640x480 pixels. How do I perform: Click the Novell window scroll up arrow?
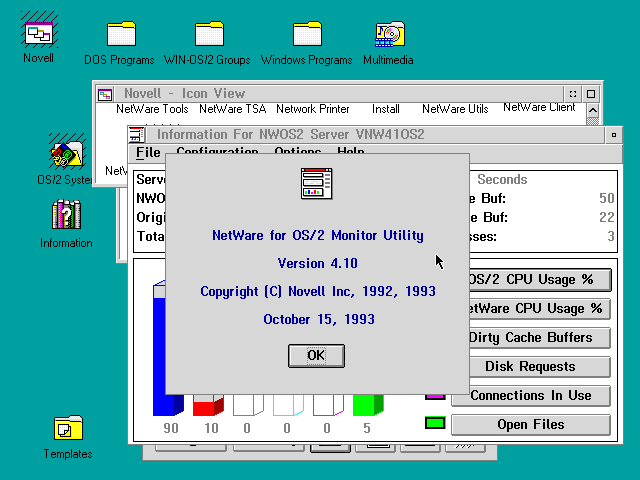[x=593, y=110]
